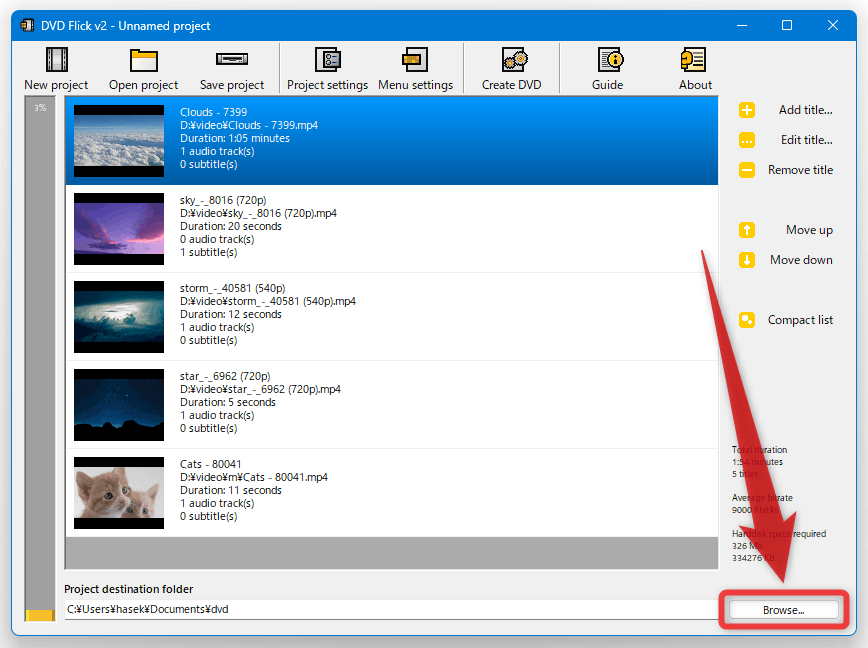Select the sky_-_8016 purple sky thumbnail
The width and height of the screenshot is (868, 648).
tap(119, 229)
